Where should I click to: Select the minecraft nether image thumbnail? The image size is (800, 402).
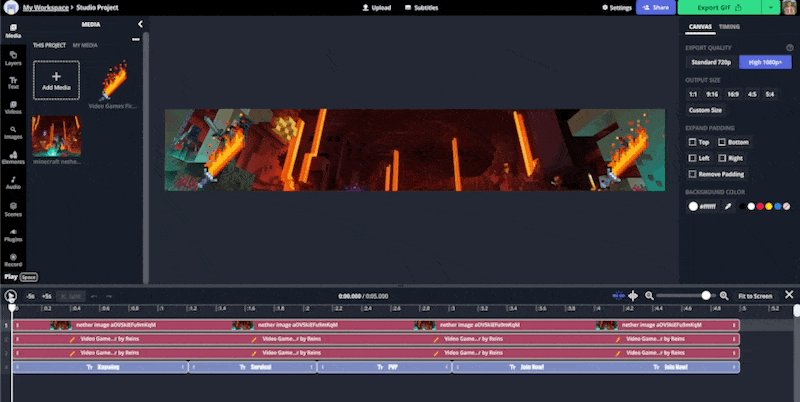[56, 136]
